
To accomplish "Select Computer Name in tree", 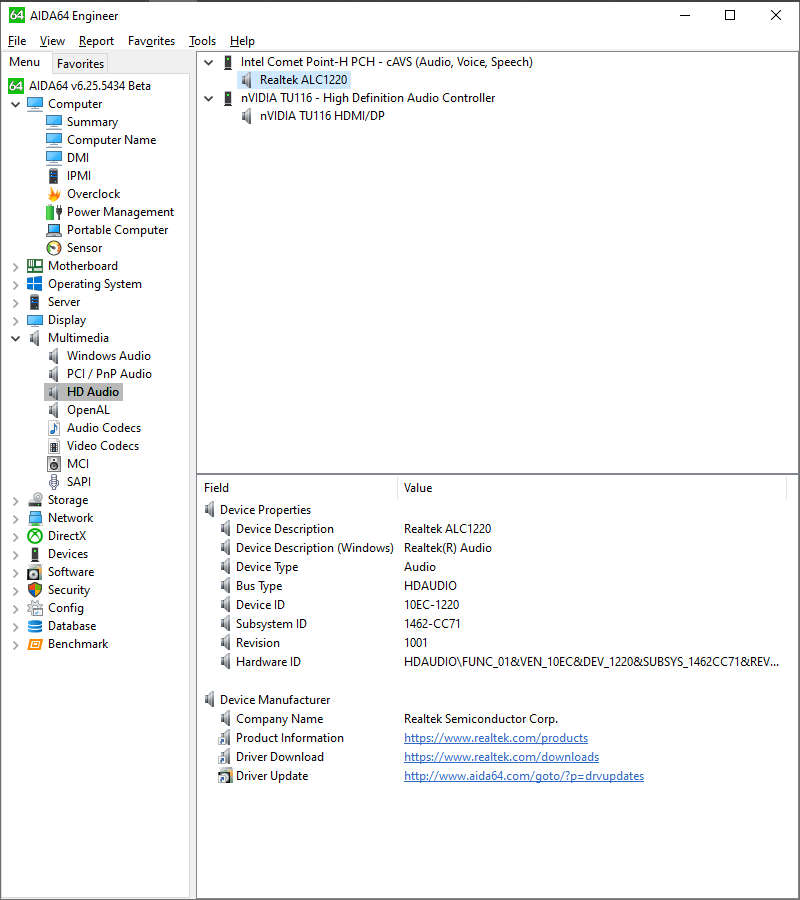I will pos(111,140).
